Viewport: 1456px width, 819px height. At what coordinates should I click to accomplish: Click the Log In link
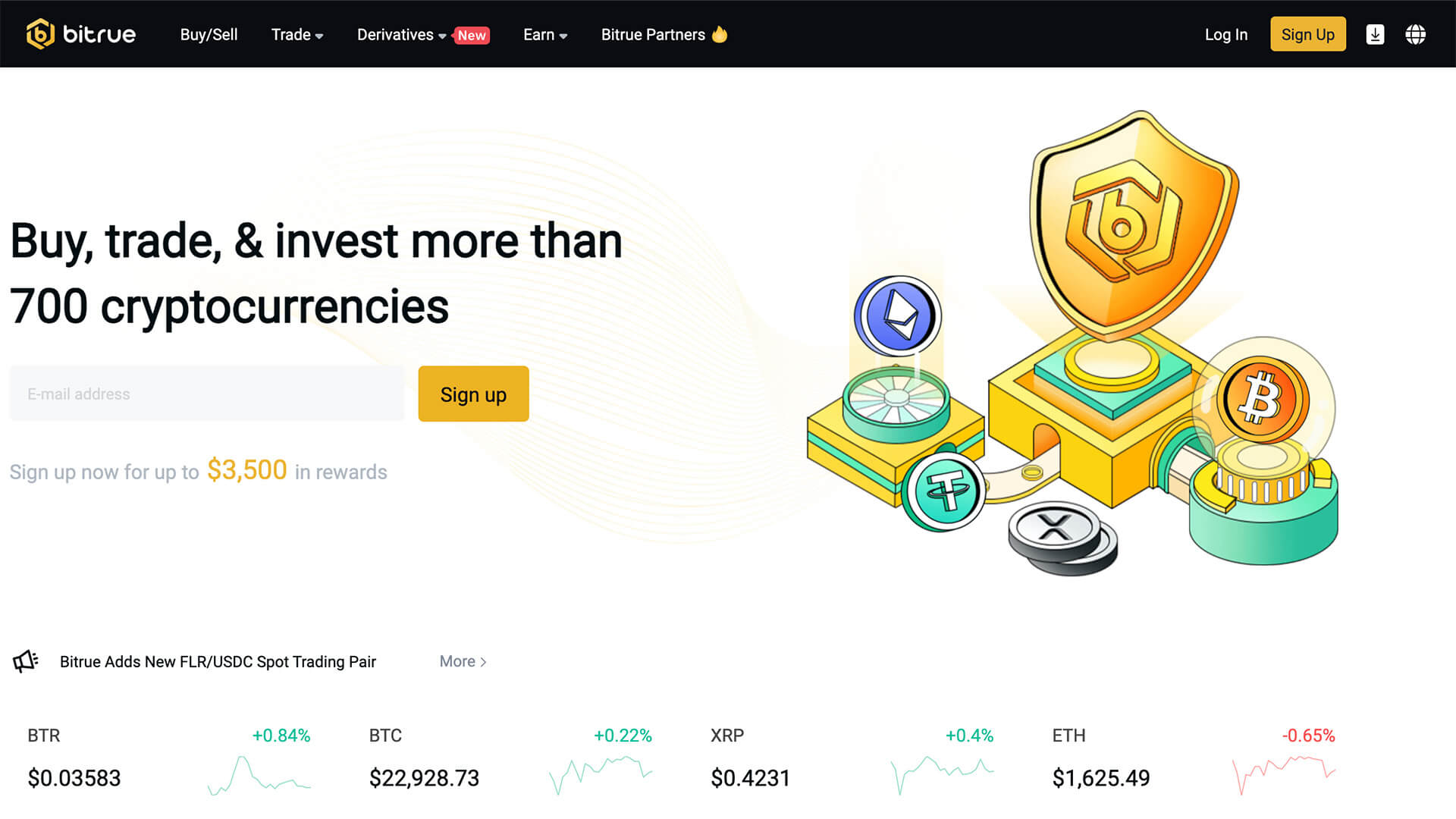(x=1225, y=34)
